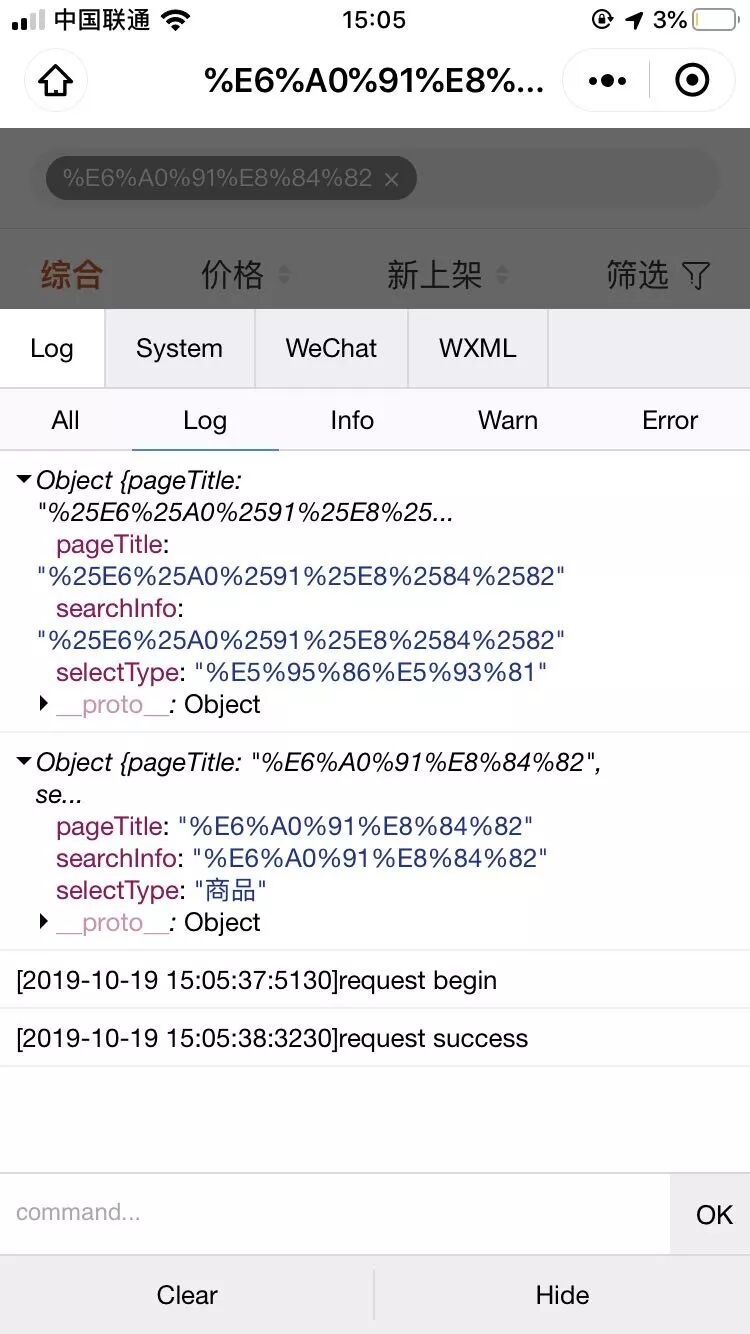Click the command input field
The width and height of the screenshot is (750, 1334).
click(335, 1213)
